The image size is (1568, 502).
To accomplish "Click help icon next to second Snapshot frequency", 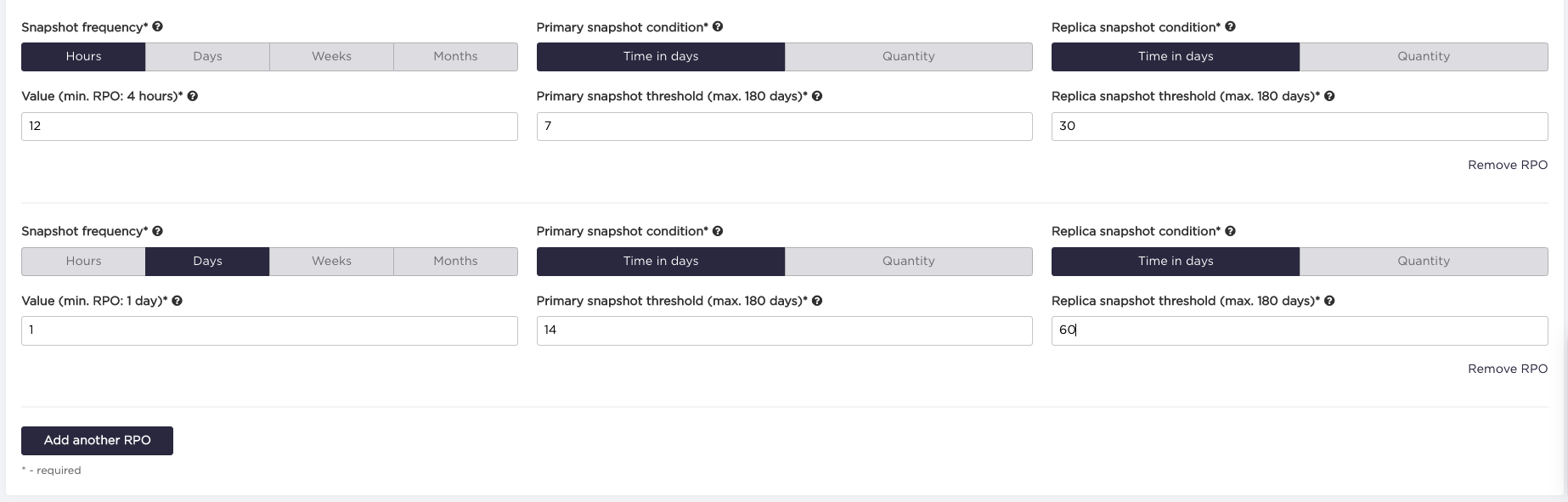I will coord(158,231).
